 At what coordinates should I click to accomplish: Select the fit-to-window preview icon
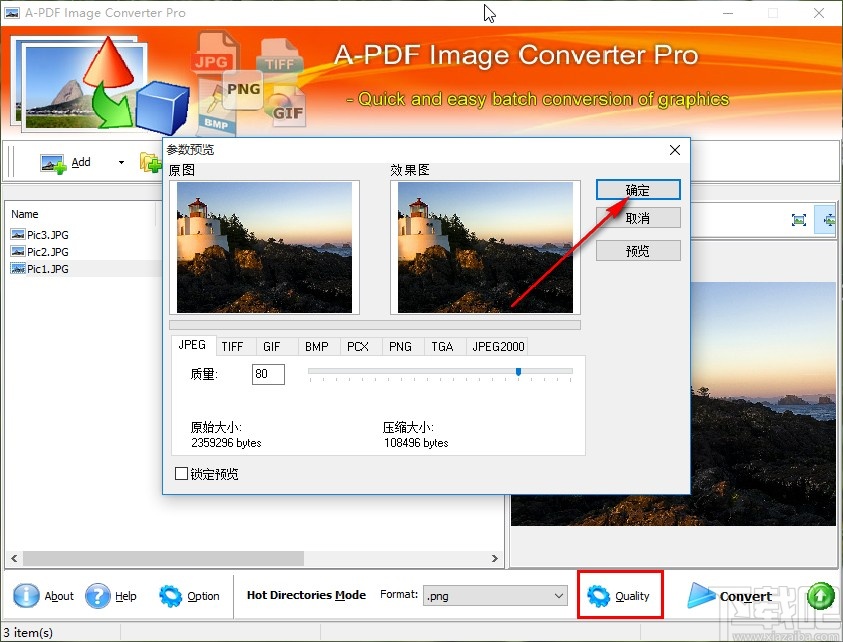(799, 220)
